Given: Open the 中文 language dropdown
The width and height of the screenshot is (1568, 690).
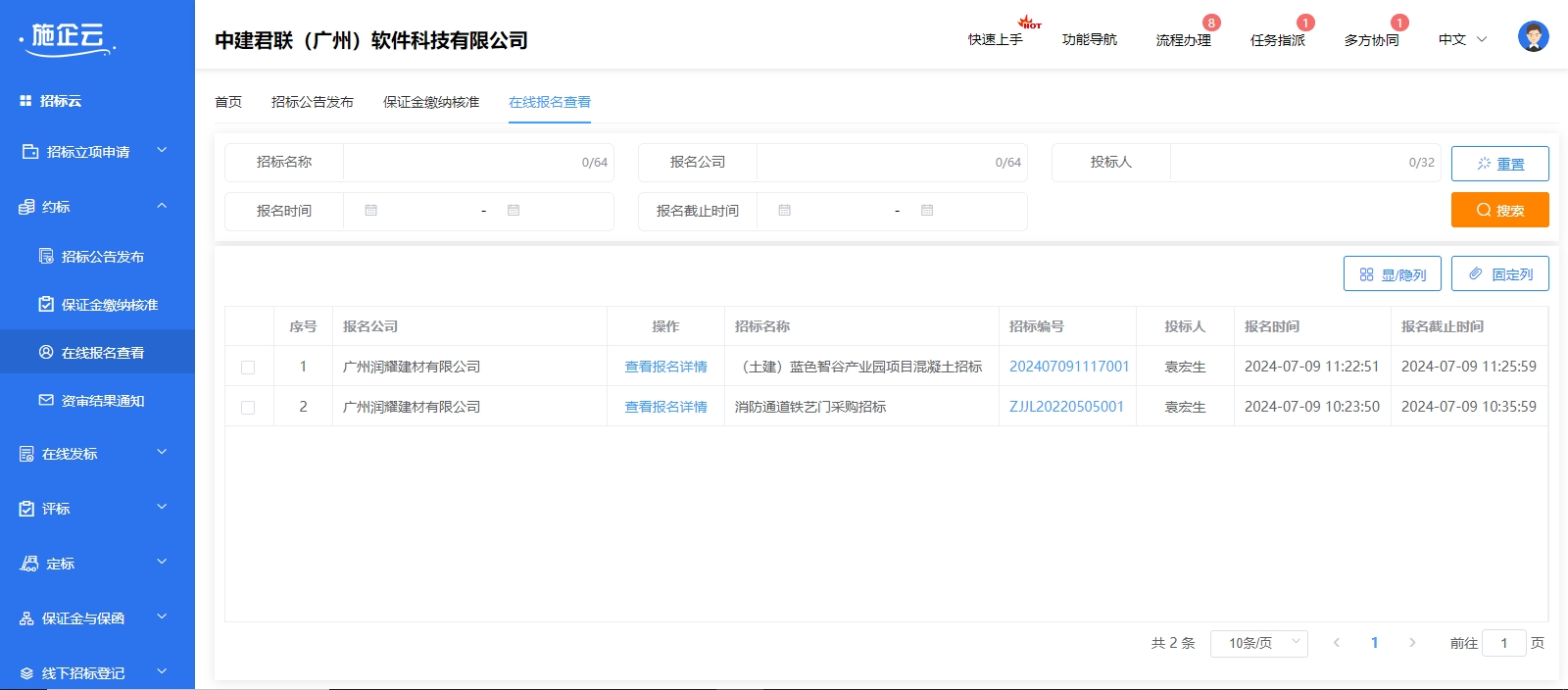Looking at the screenshot, I should click(x=1461, y=40).
